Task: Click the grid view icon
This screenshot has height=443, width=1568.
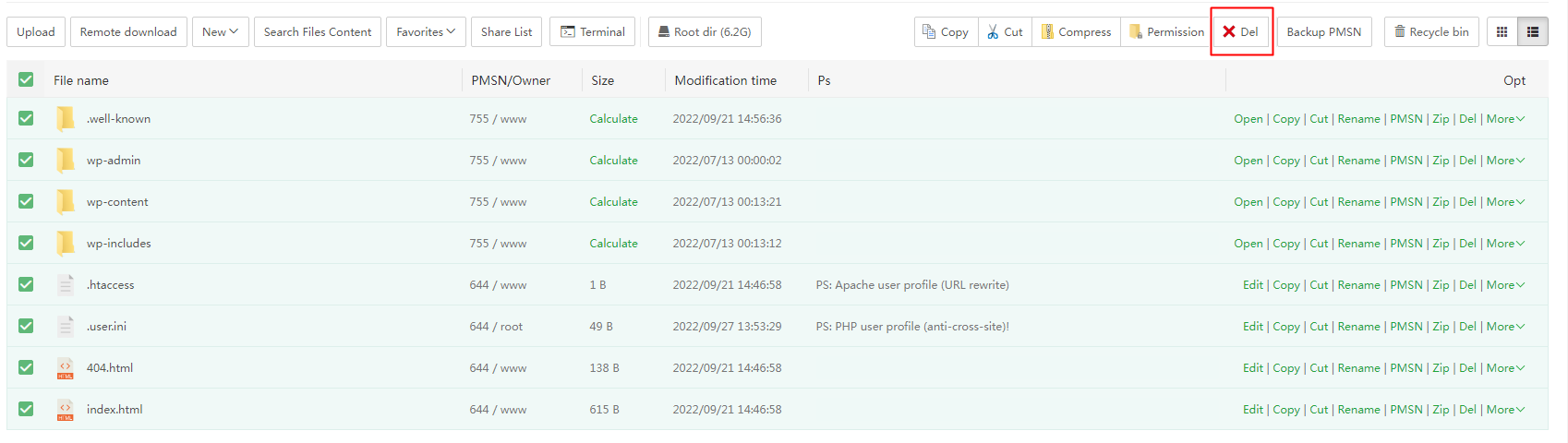Action: pyautogui.click(x=1502, y=32)
